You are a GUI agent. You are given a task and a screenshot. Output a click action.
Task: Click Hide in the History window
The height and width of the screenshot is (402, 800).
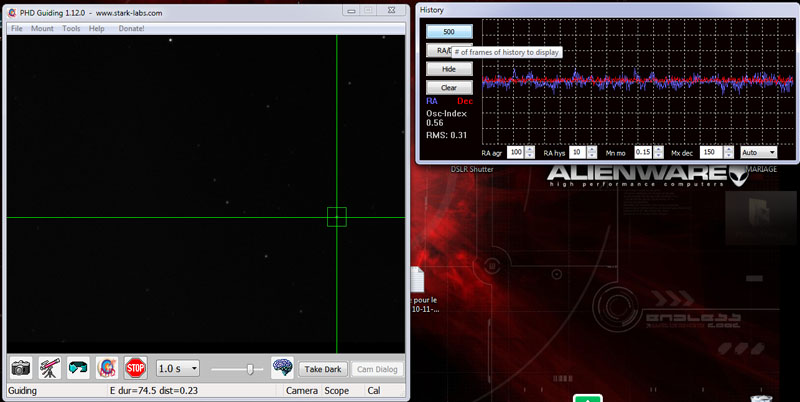point(449,69)
